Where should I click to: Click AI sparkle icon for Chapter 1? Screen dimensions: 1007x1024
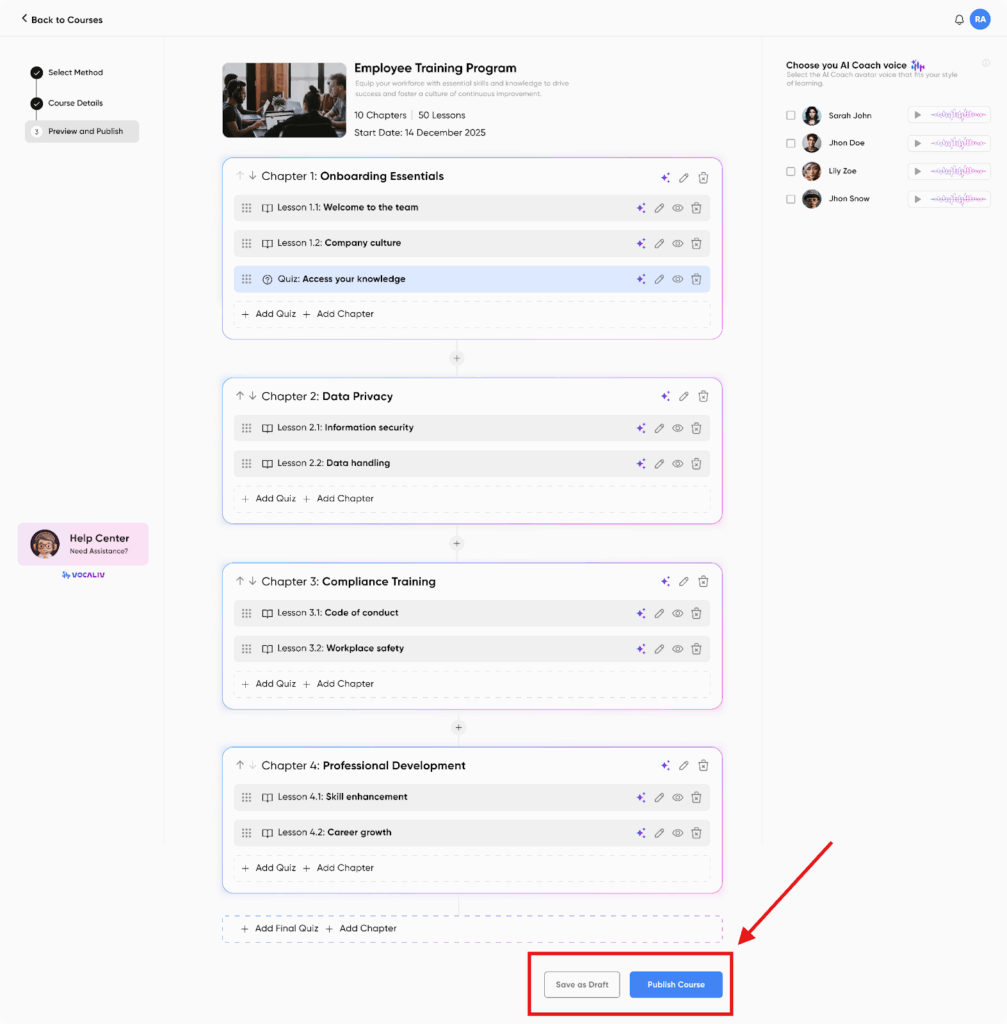(x=665, y=177)
